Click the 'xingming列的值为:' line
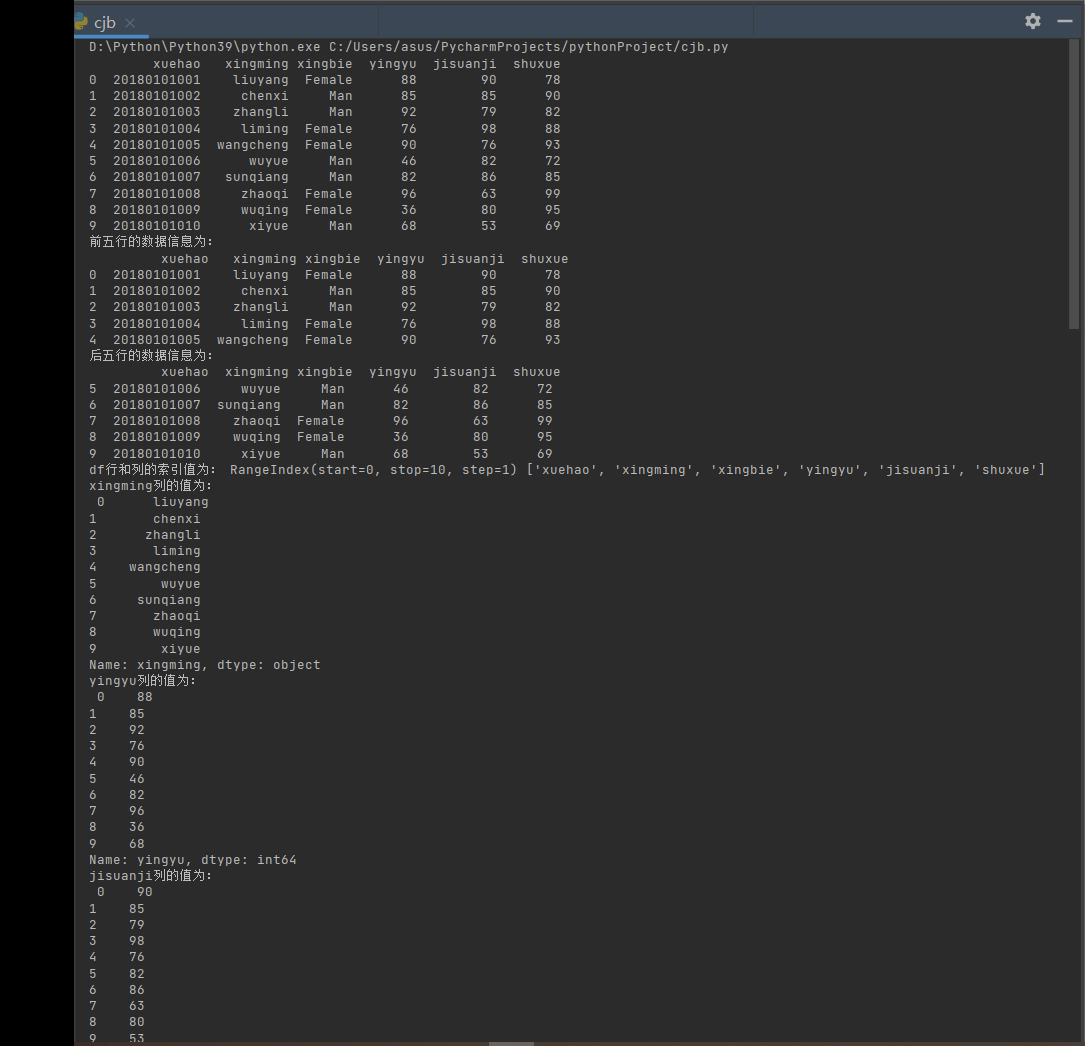This screenshot has height=1046, width=1085. 150,486
